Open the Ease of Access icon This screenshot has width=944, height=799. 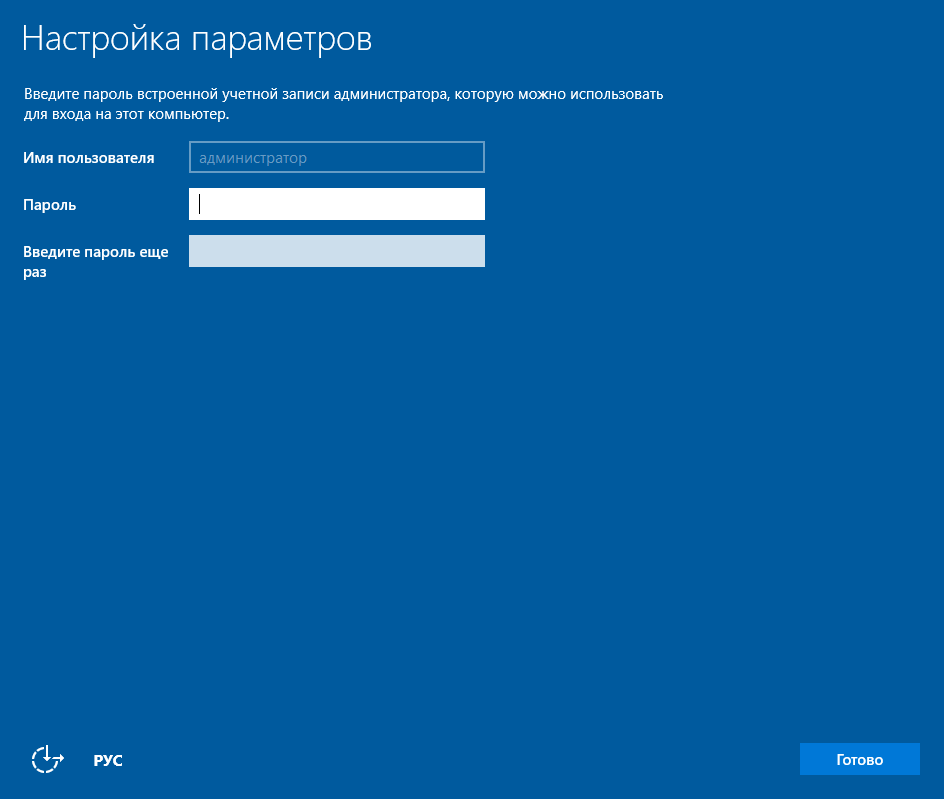pyautogui.click(x=48, y=759)
